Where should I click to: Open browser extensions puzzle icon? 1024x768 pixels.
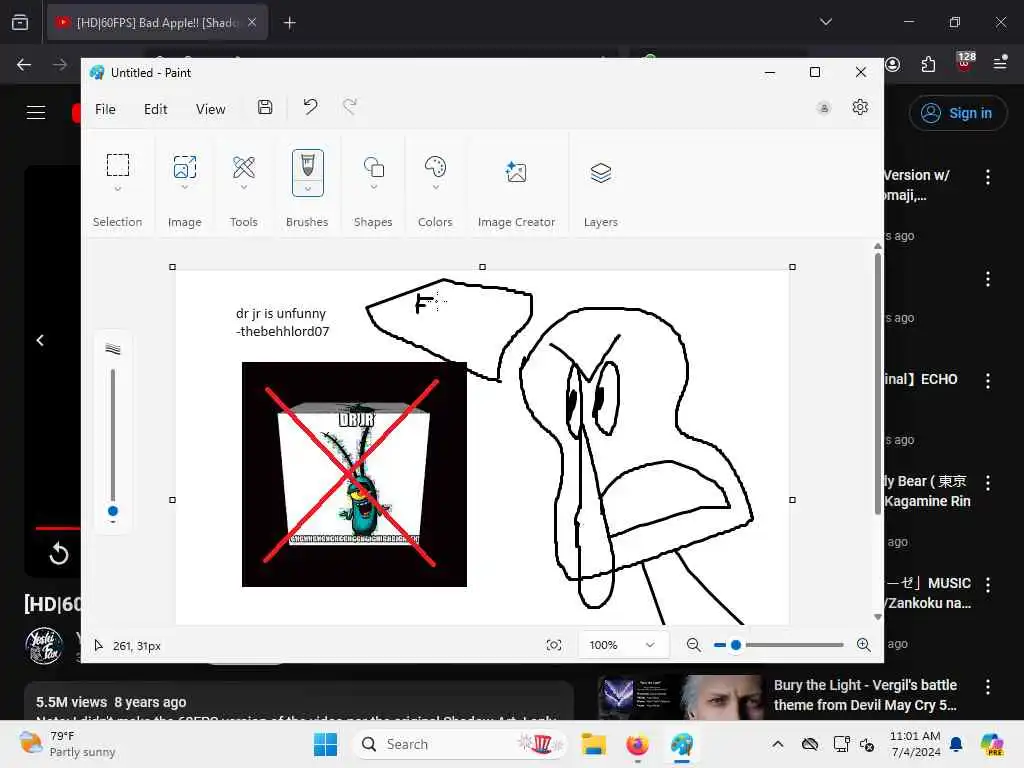[x=928, y=64]
